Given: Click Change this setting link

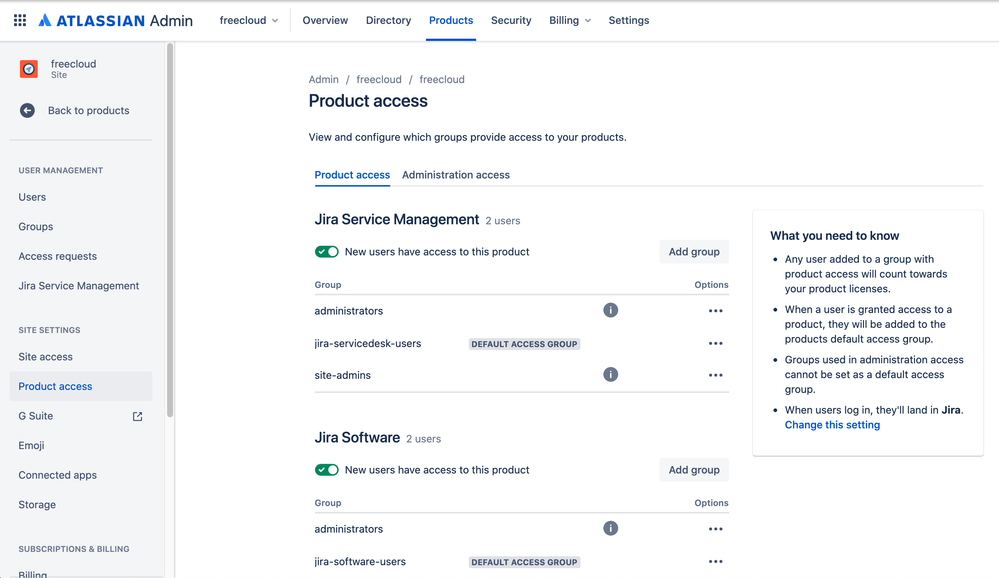Looking at the screenshot, I should click(832, 425).
